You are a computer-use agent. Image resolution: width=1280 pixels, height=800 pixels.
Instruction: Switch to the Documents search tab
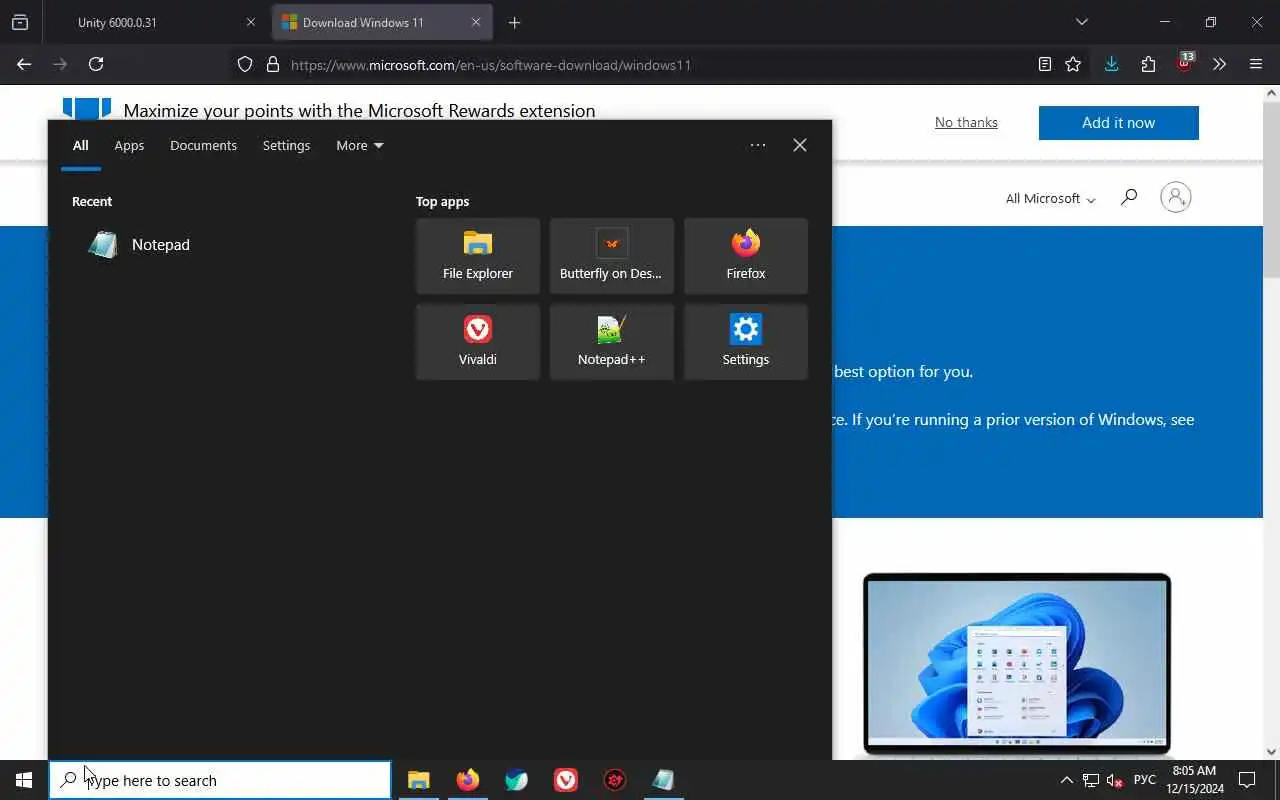click(x=203, y=145)
